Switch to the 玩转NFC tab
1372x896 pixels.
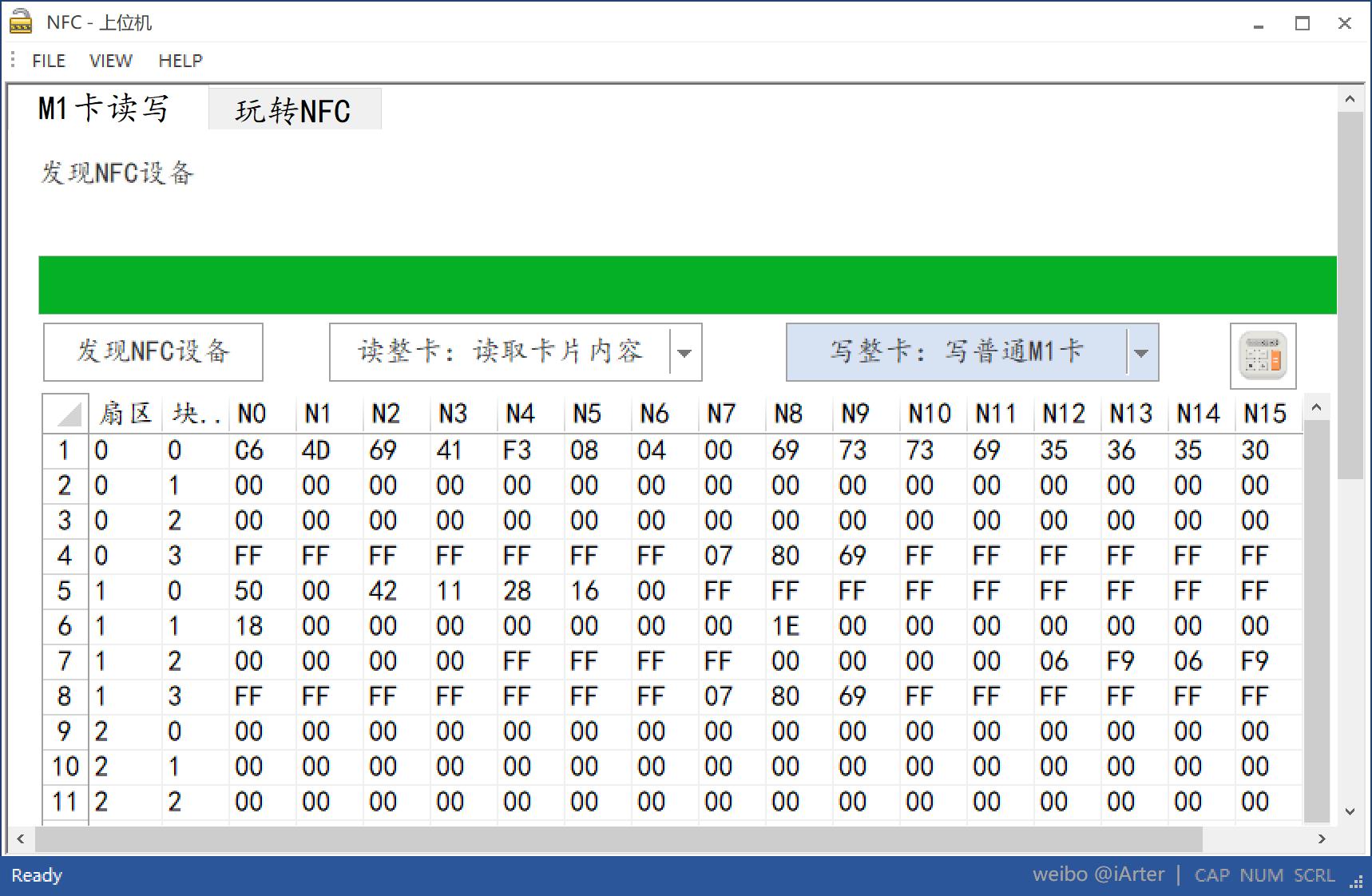pos(294,109)
